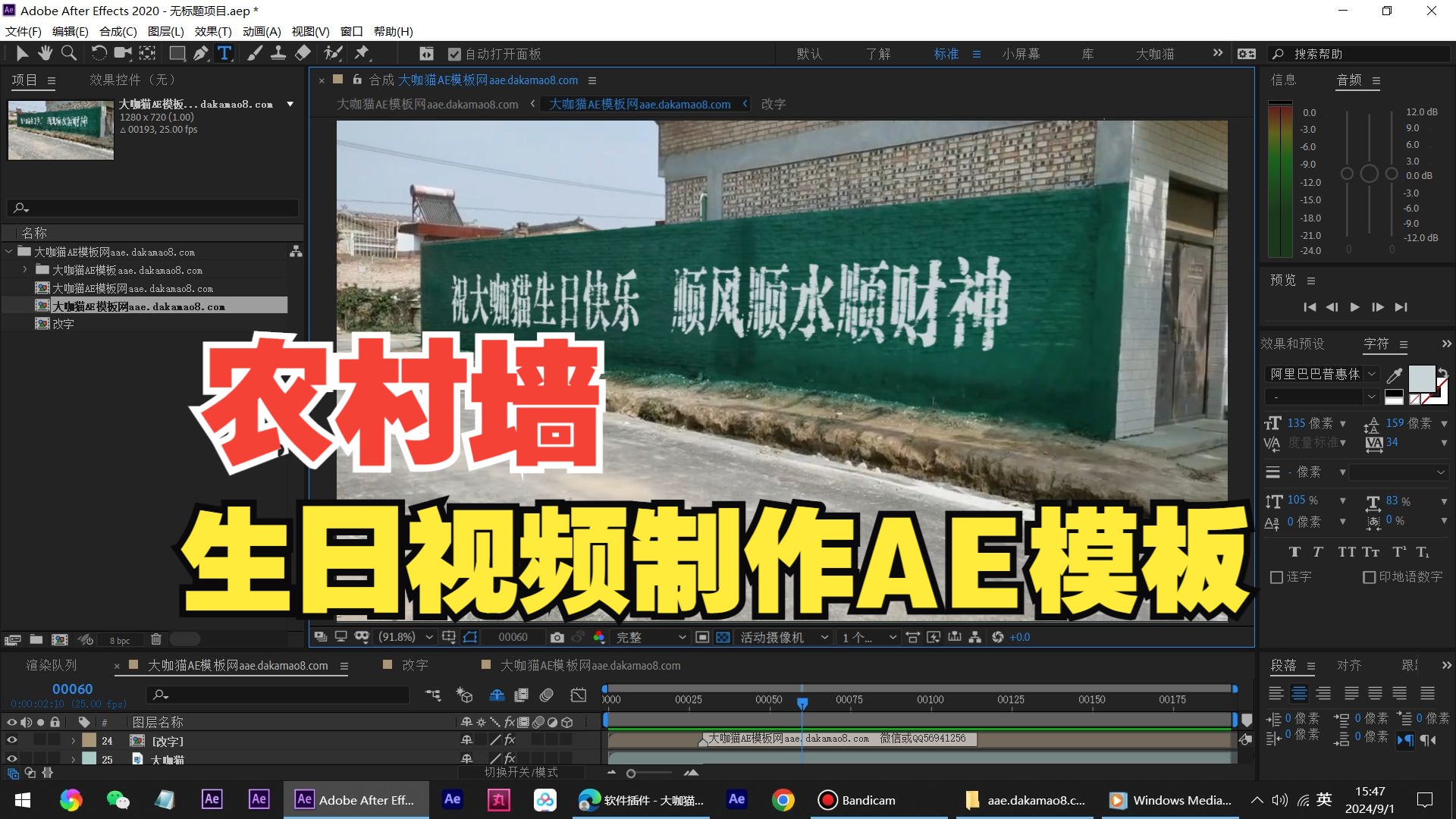Hide layer 24 改字 with eye toggle
Image resolution: width=1456 pixels, height=819 pixels.
tap(11, 741)
